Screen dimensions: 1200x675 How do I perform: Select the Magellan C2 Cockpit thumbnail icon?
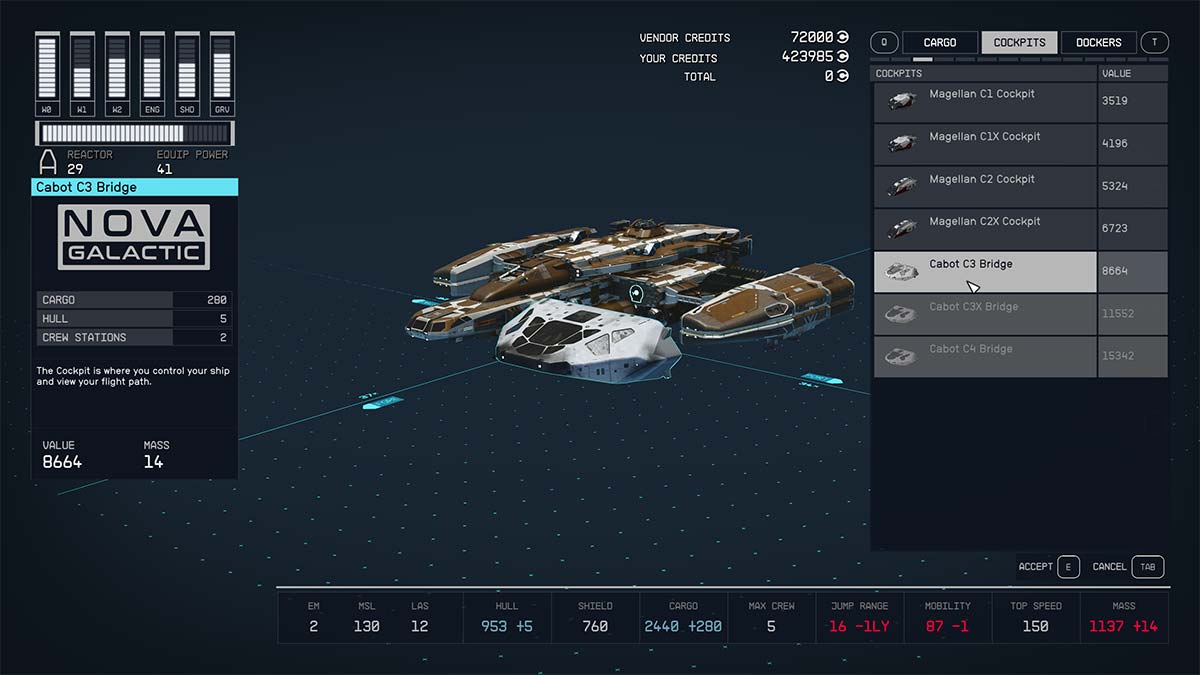[905, 185]
